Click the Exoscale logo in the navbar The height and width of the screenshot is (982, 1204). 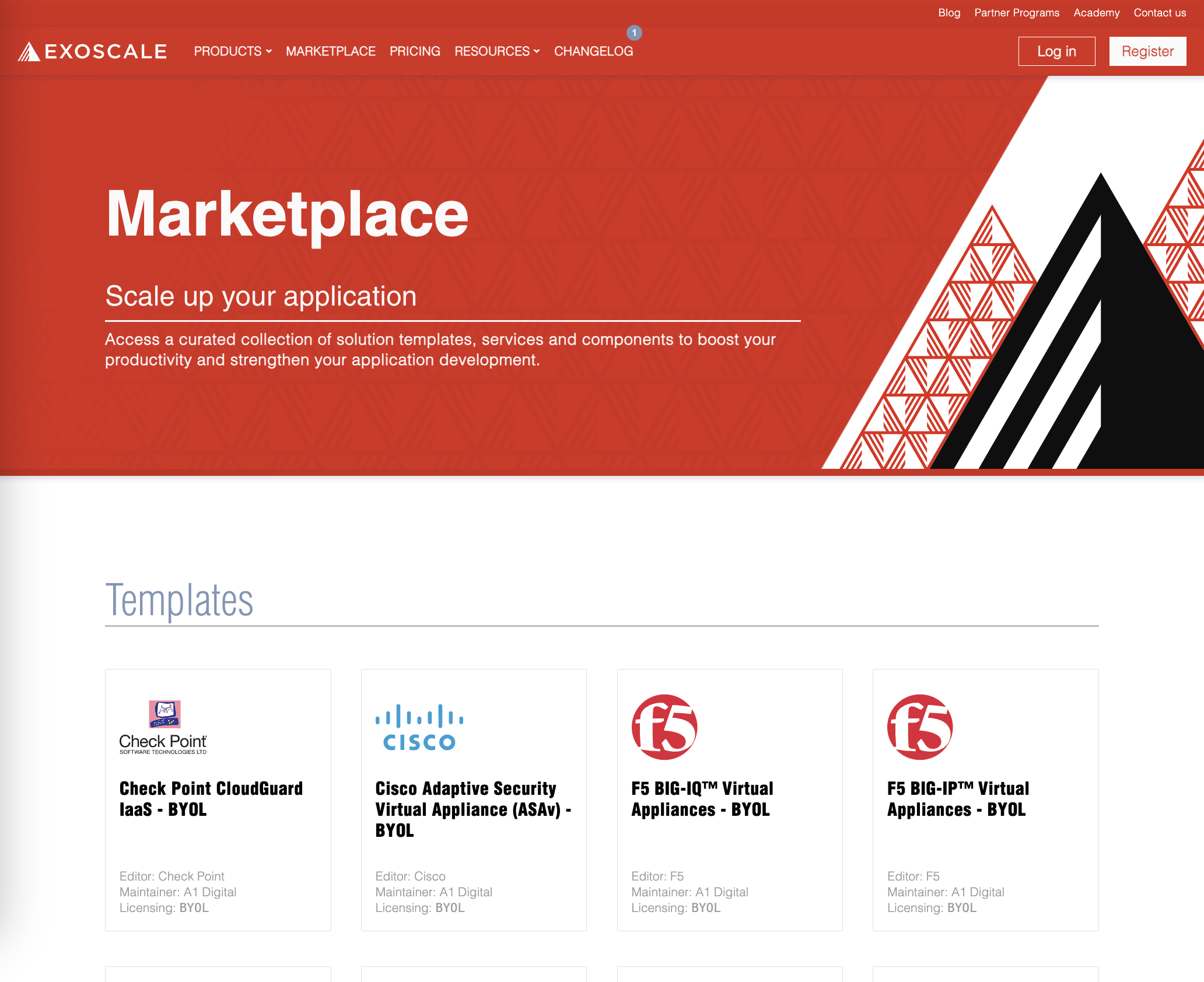tap(93, 51)
